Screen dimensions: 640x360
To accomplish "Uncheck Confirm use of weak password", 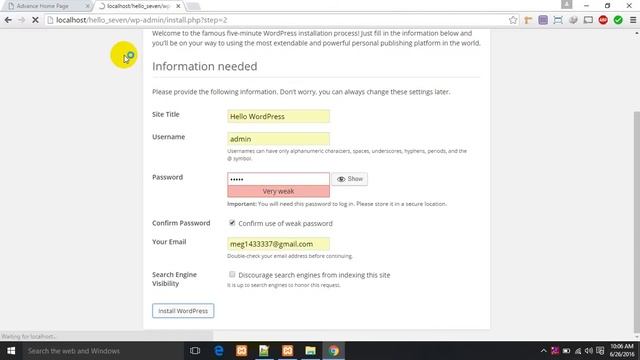I will [x=232, y=222].
